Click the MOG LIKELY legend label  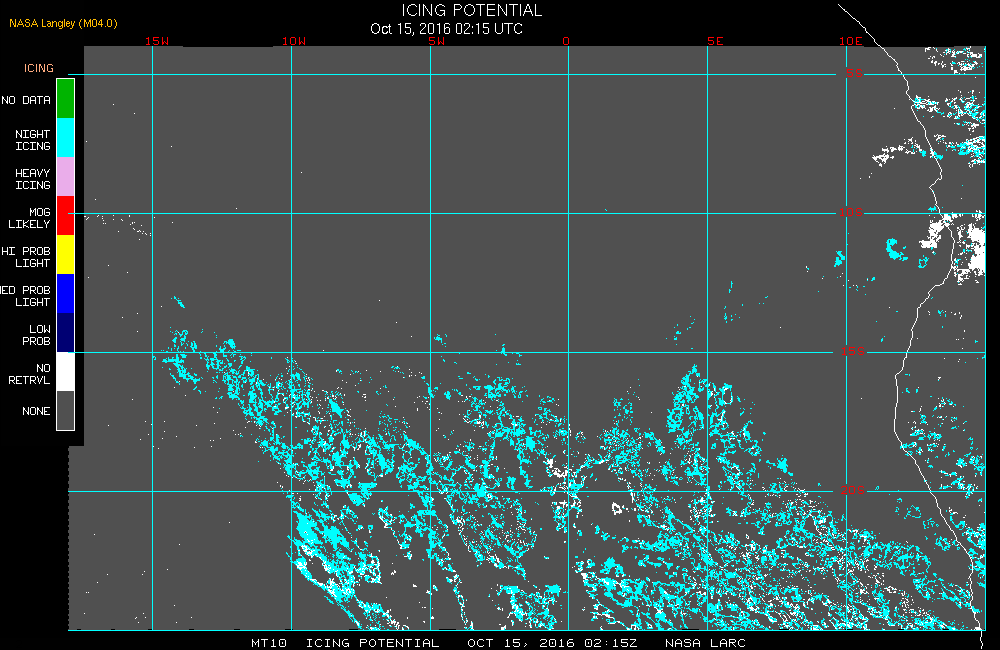(29, 218)
